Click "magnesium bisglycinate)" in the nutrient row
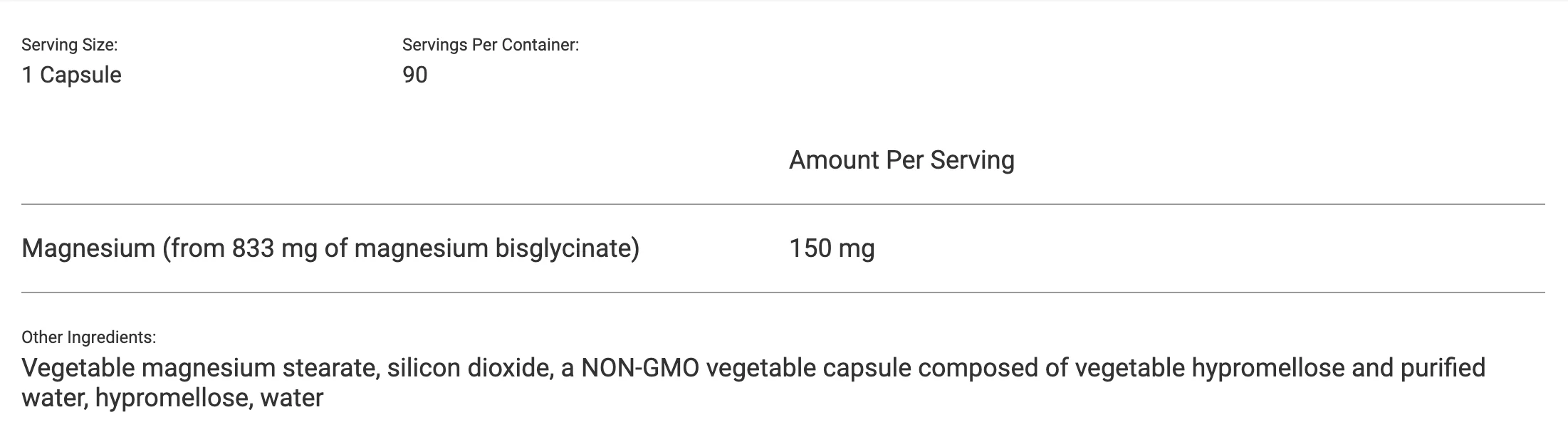This screenshot has width=1568, height=427. point(497,248)
